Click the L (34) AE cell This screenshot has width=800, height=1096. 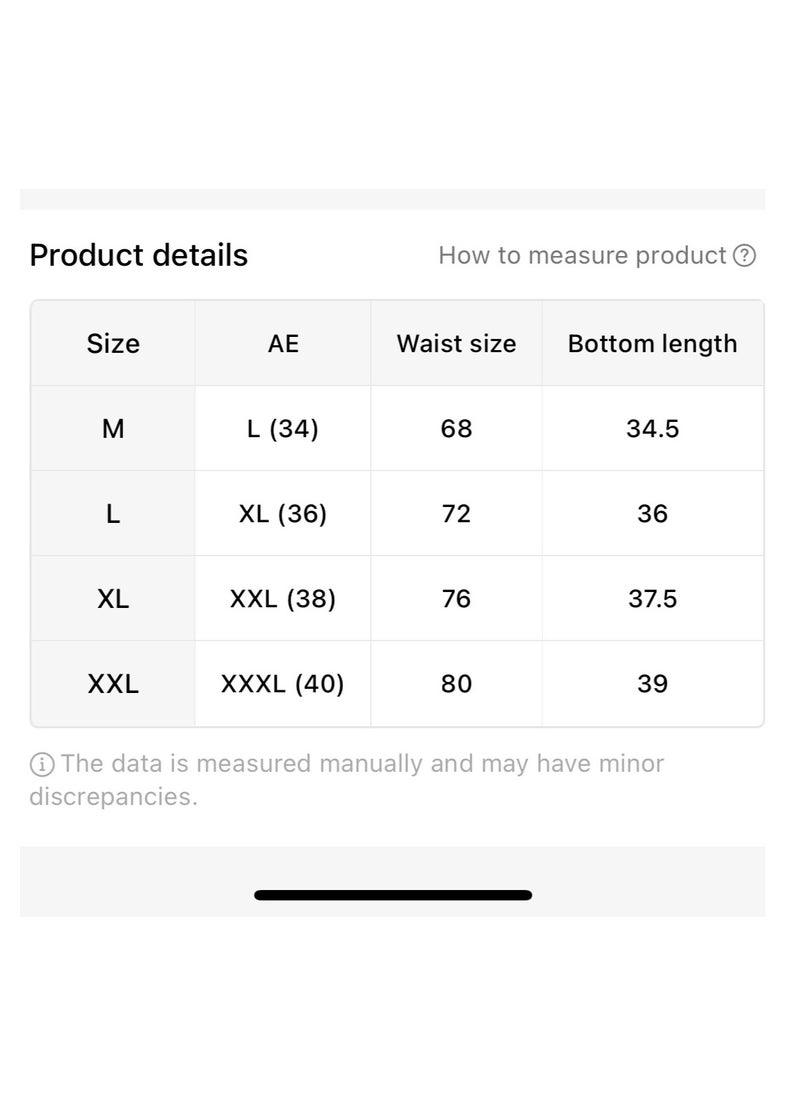coord(283,428)
